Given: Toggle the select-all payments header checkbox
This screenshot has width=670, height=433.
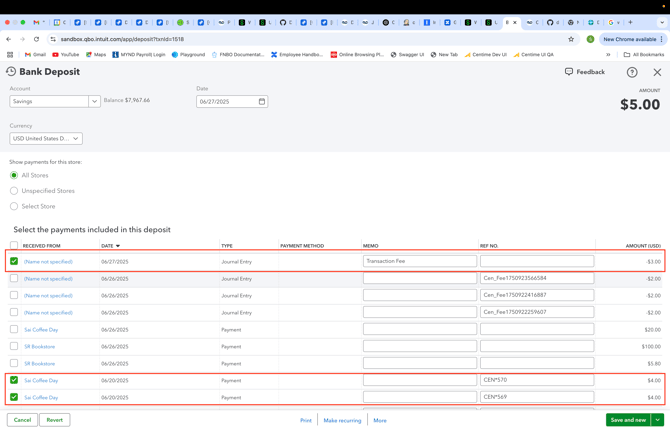Looking at the screenshot, I should tap(14, 245).
